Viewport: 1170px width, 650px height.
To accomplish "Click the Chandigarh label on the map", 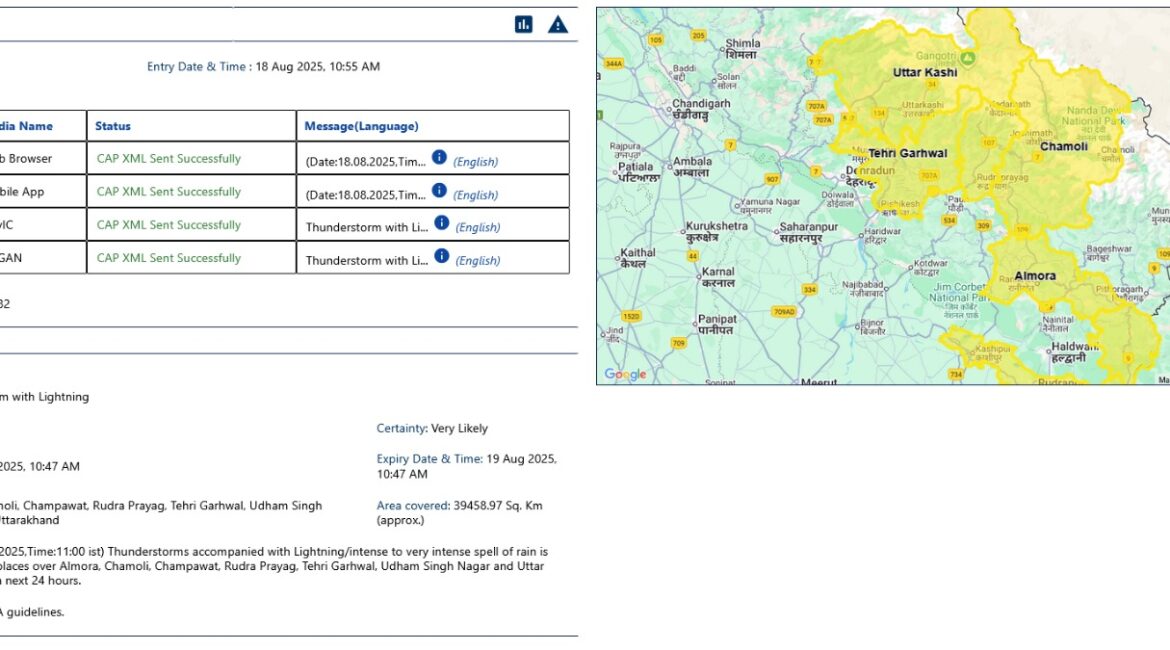I will pyautogui.click(x=701, y=104).
